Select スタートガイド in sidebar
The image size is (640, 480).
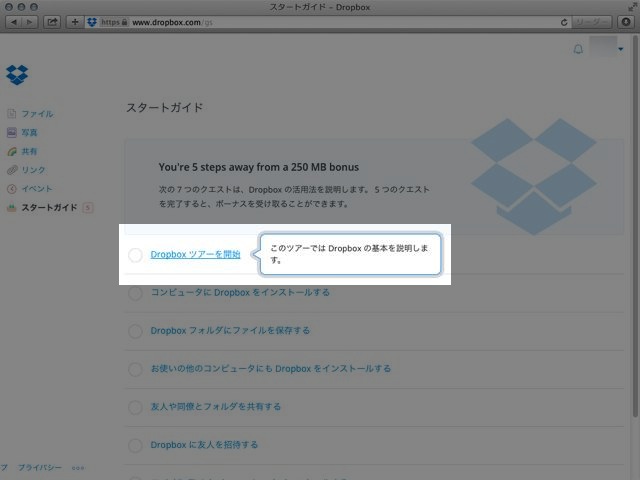pos(49,207)
